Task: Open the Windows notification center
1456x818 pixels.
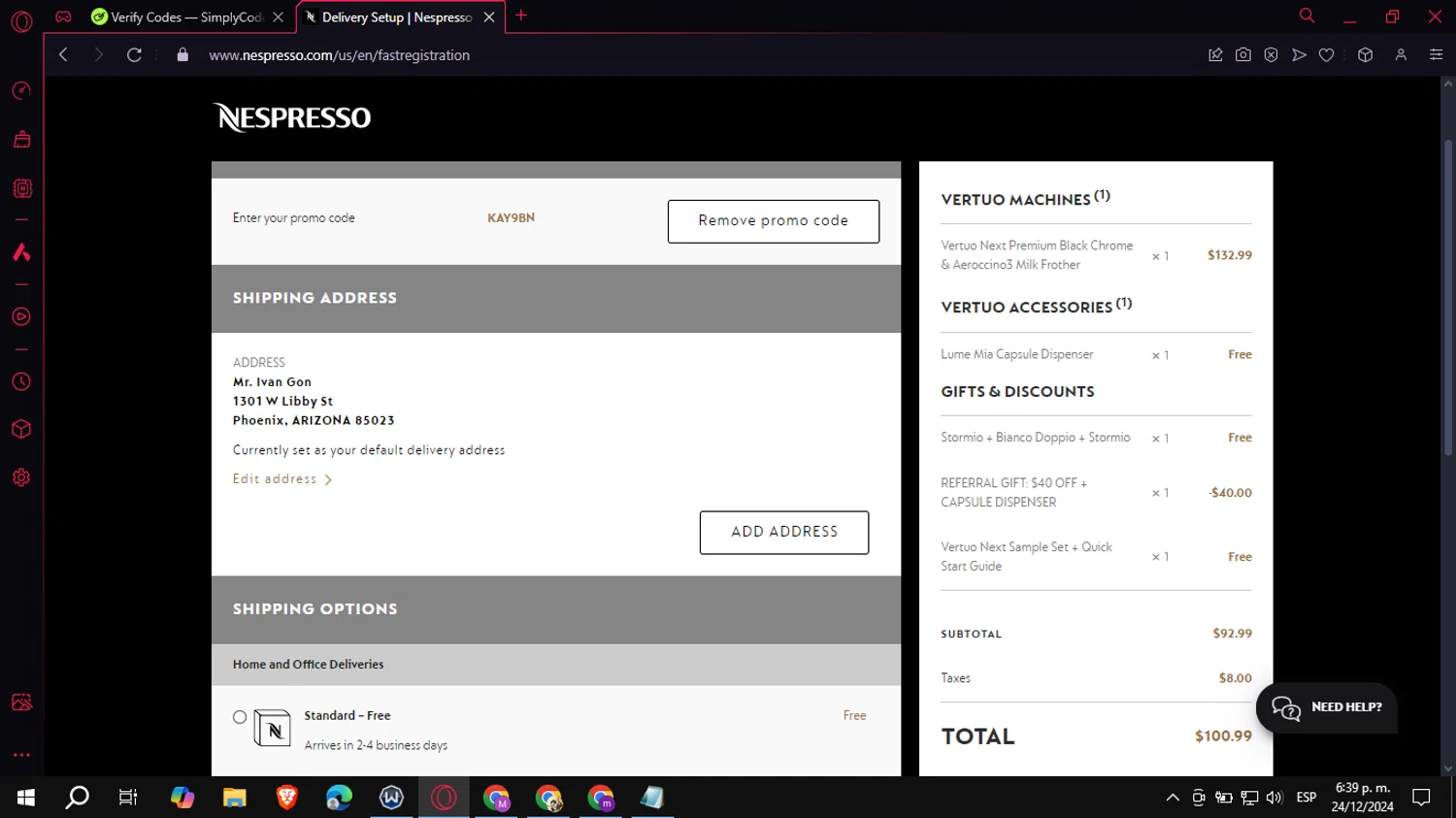Action: pos(1421,798)
